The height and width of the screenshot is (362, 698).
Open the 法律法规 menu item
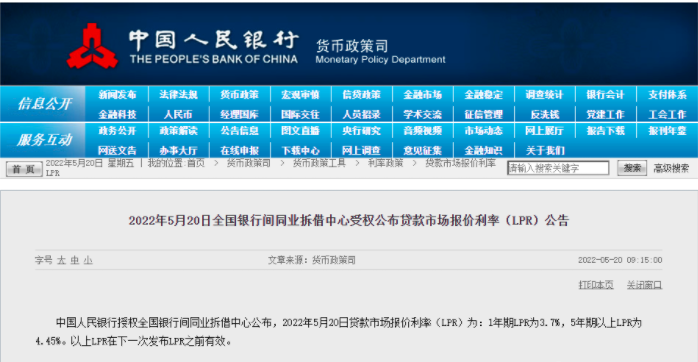pos(178,95)
